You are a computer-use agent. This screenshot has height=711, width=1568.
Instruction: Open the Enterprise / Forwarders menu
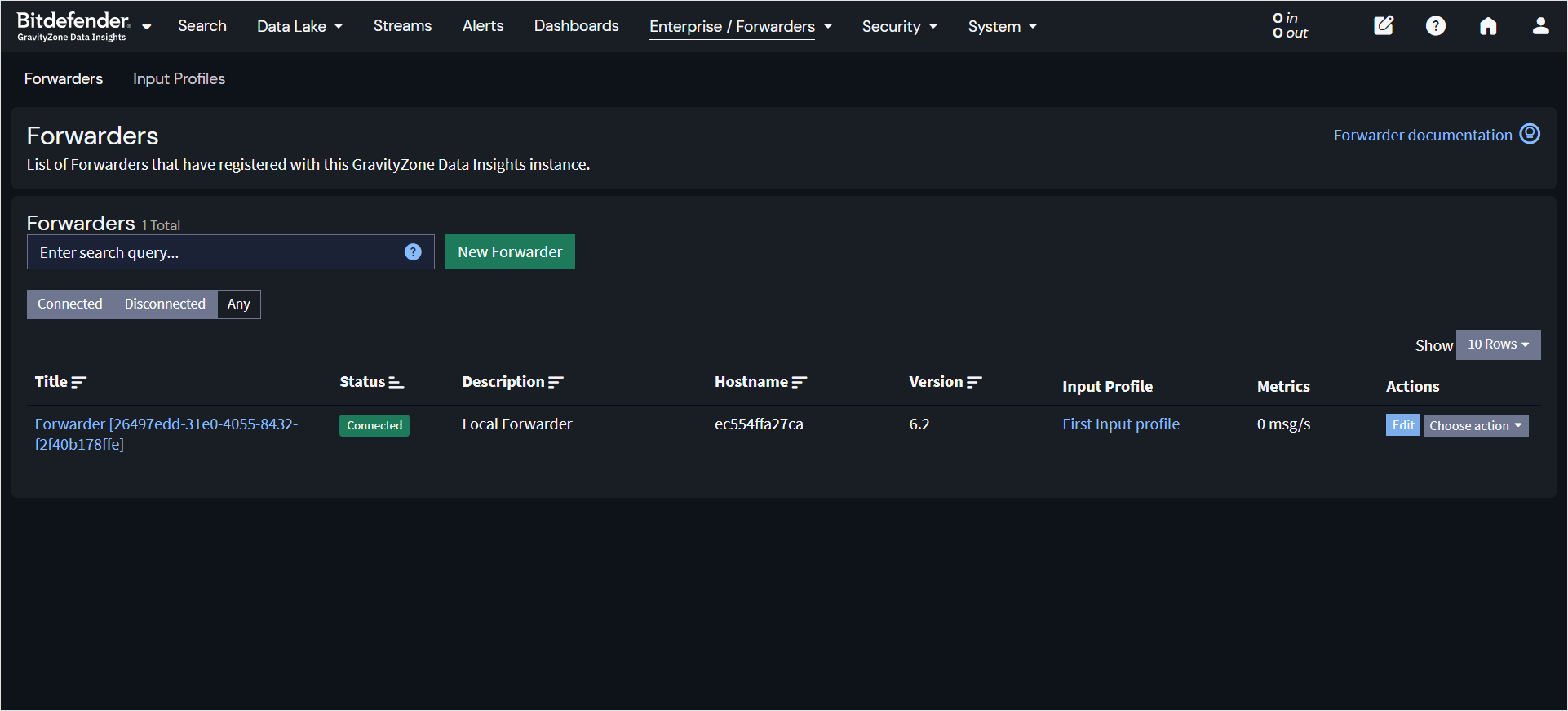point(741,26)
